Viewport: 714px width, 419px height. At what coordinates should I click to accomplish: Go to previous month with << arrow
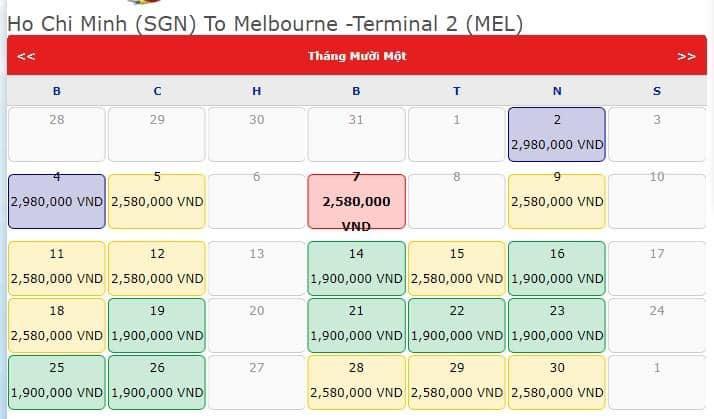(26, 56)
